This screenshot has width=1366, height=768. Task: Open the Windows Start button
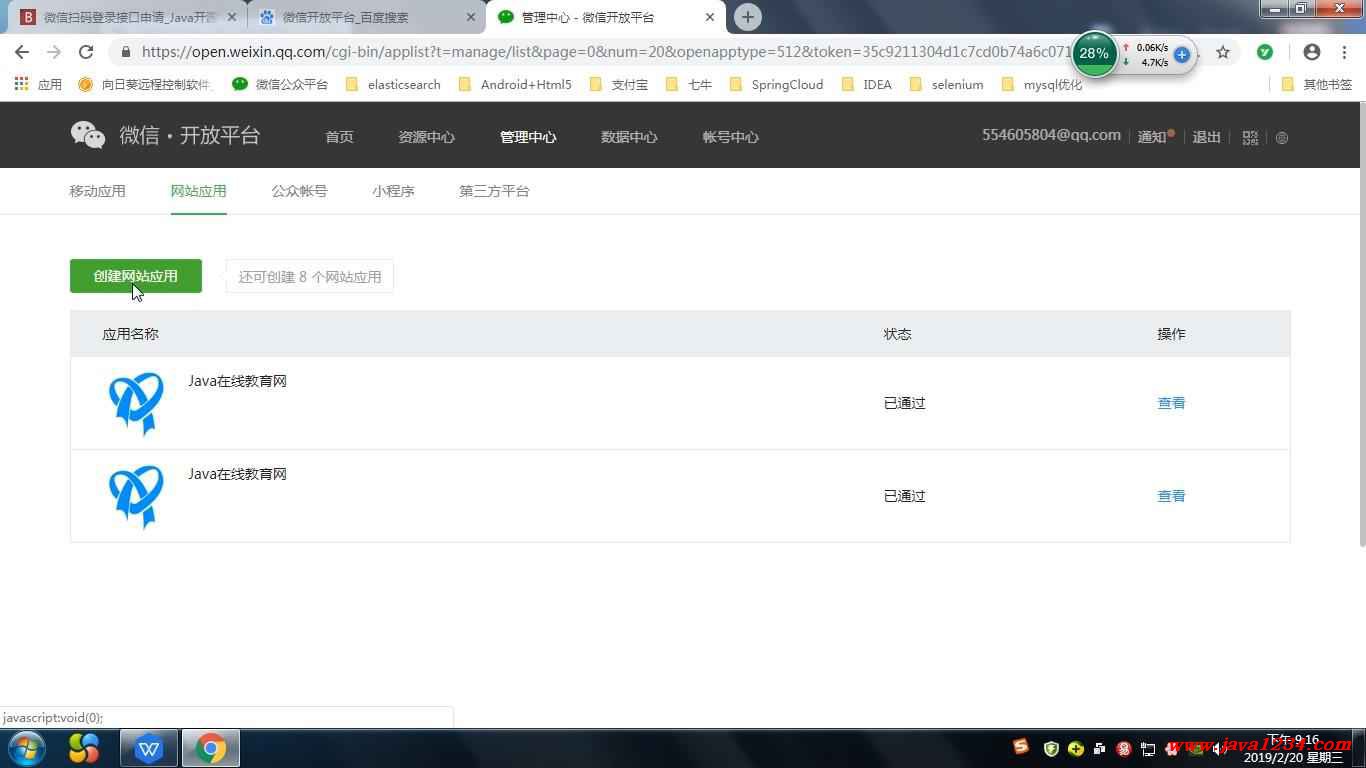pyautogui.click(x=26, y=748)
